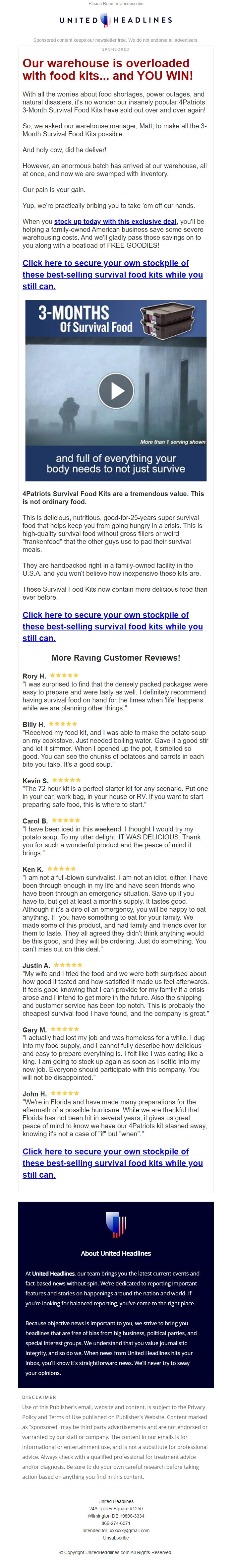Click the "Click here to secure" link above customer reviews
This screenshot has width=232, height=1568.
tap(113, 626)
